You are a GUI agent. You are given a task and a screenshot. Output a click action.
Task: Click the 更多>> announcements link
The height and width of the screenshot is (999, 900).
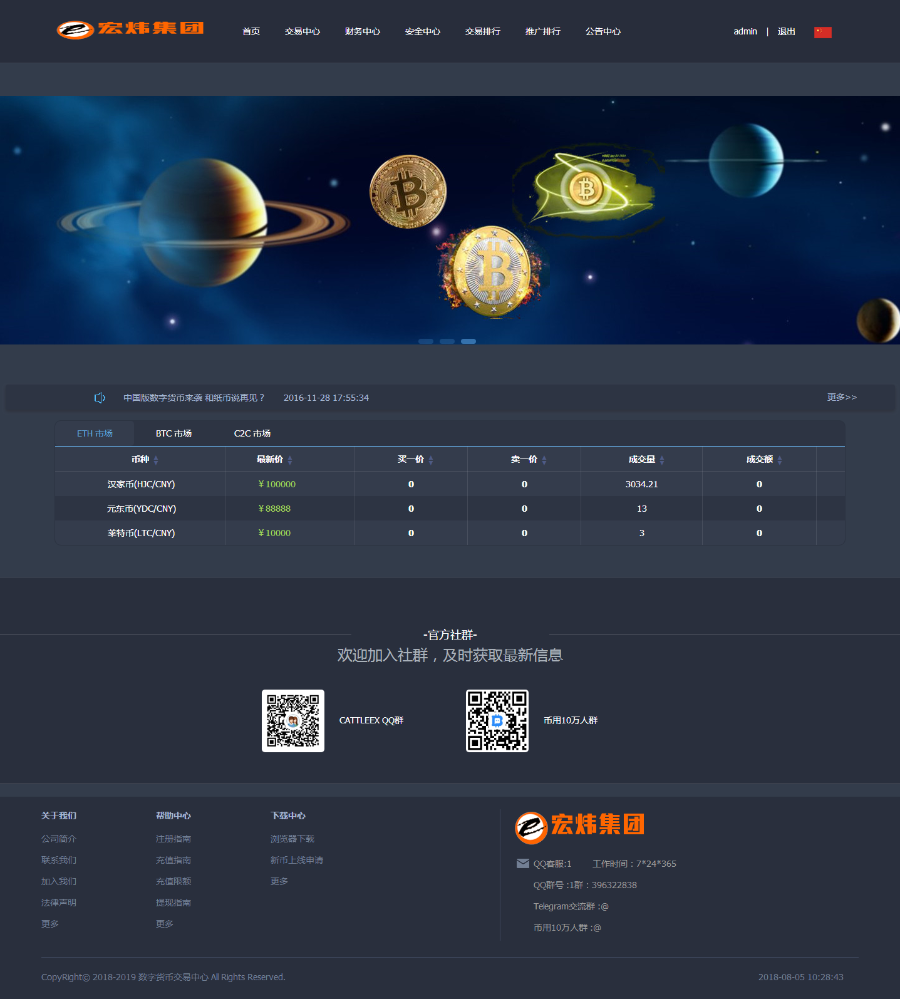(841, 397)
